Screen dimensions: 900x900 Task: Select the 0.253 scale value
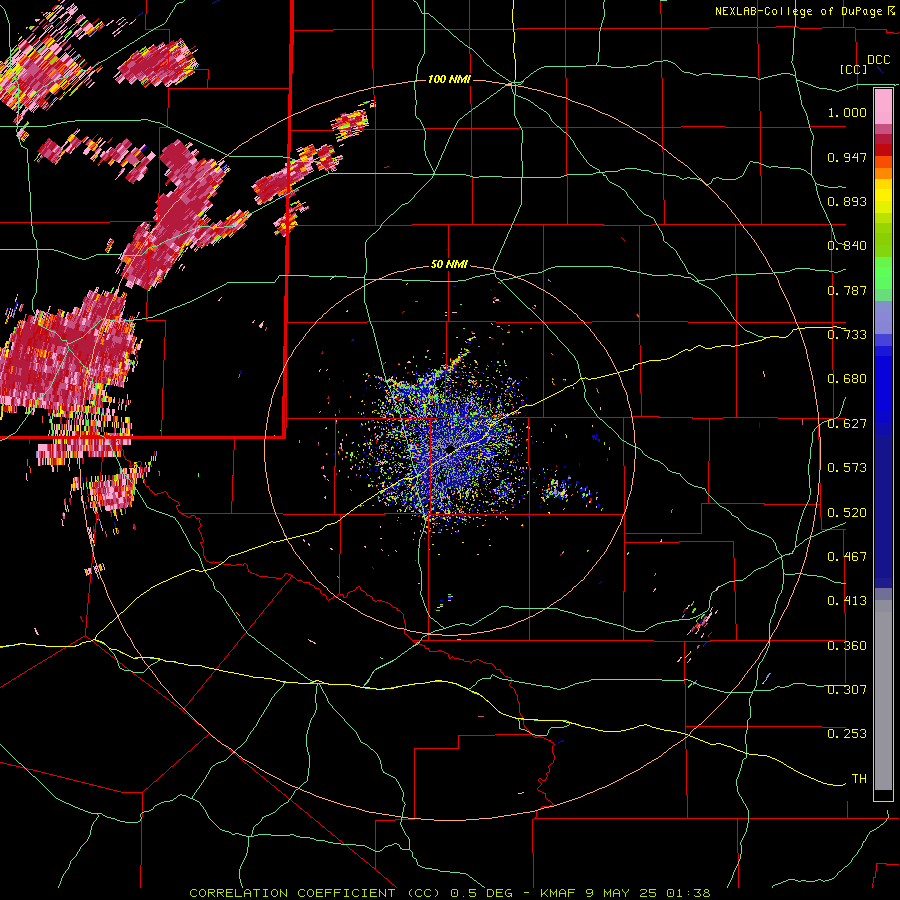point(847,734)
